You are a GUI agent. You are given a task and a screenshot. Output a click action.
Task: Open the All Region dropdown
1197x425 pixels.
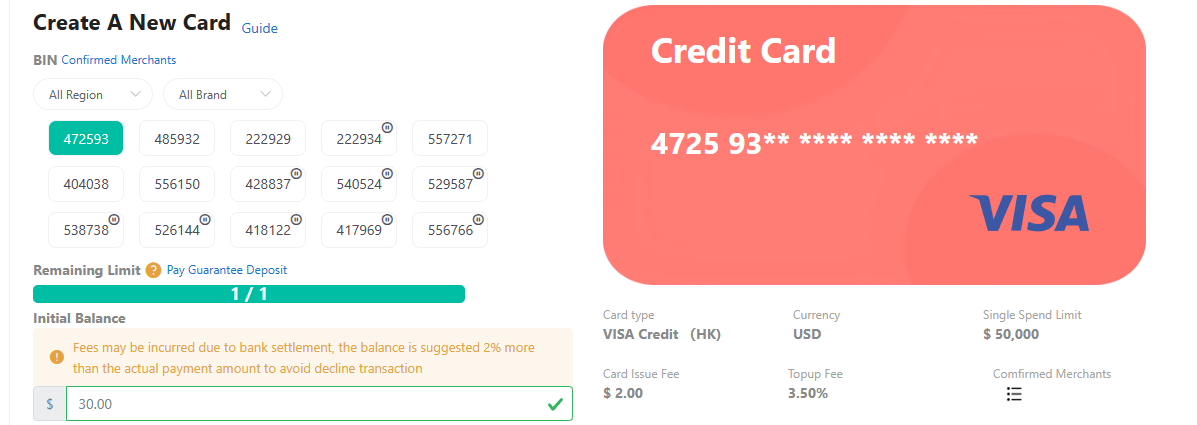click(93, 94)
